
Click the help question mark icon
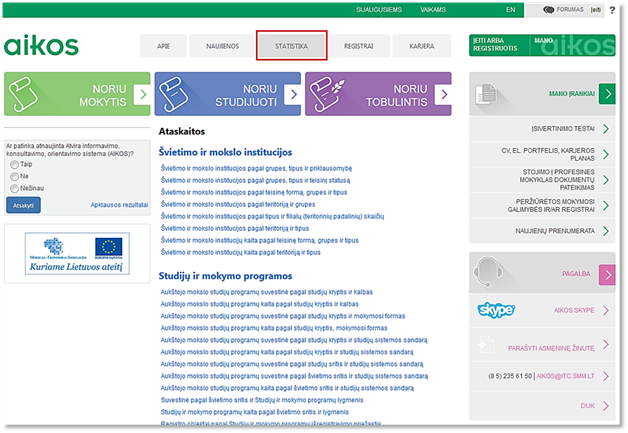point(612,10)
